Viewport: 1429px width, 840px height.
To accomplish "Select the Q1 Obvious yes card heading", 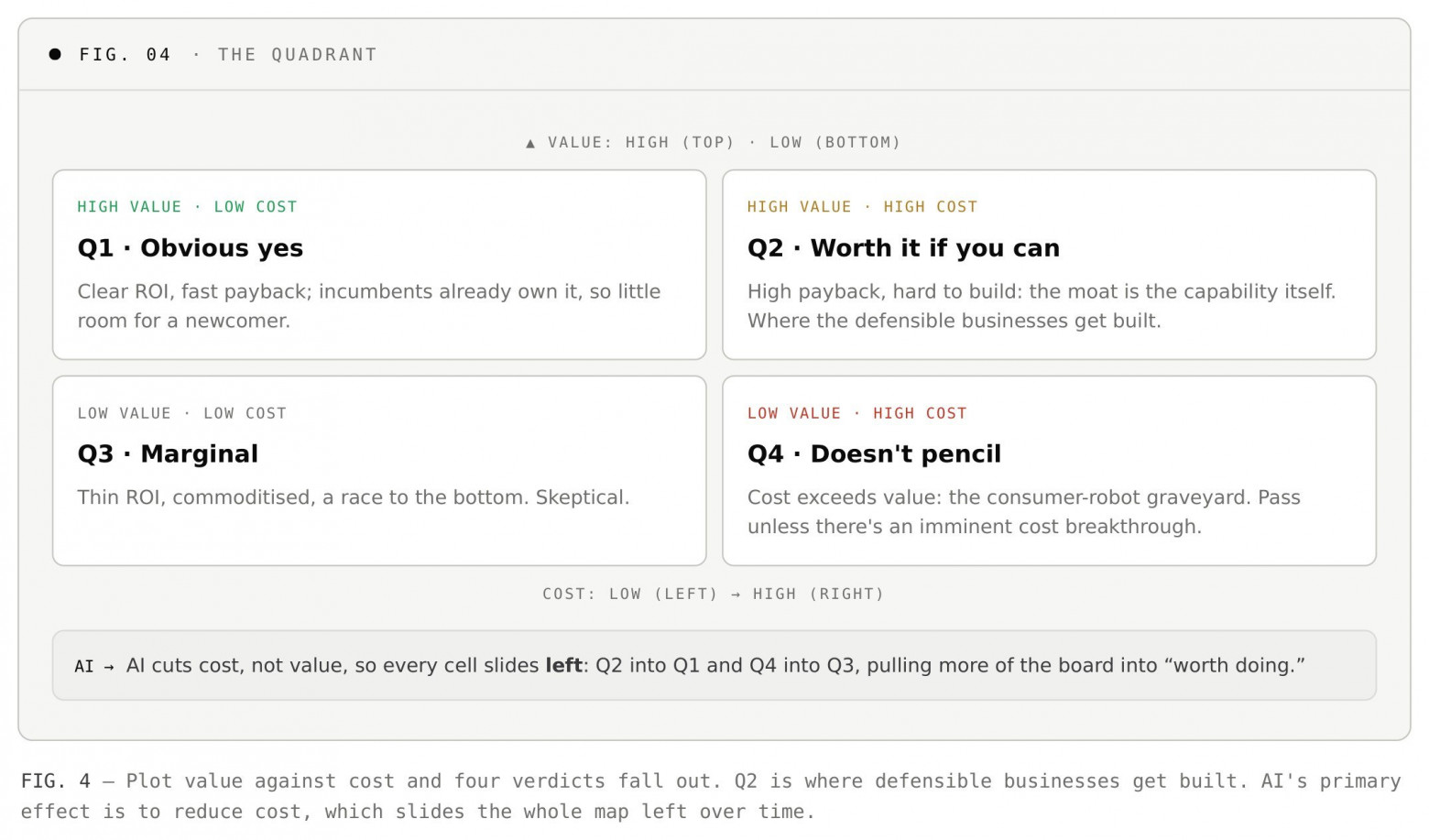I will click(x=191, y=248).
